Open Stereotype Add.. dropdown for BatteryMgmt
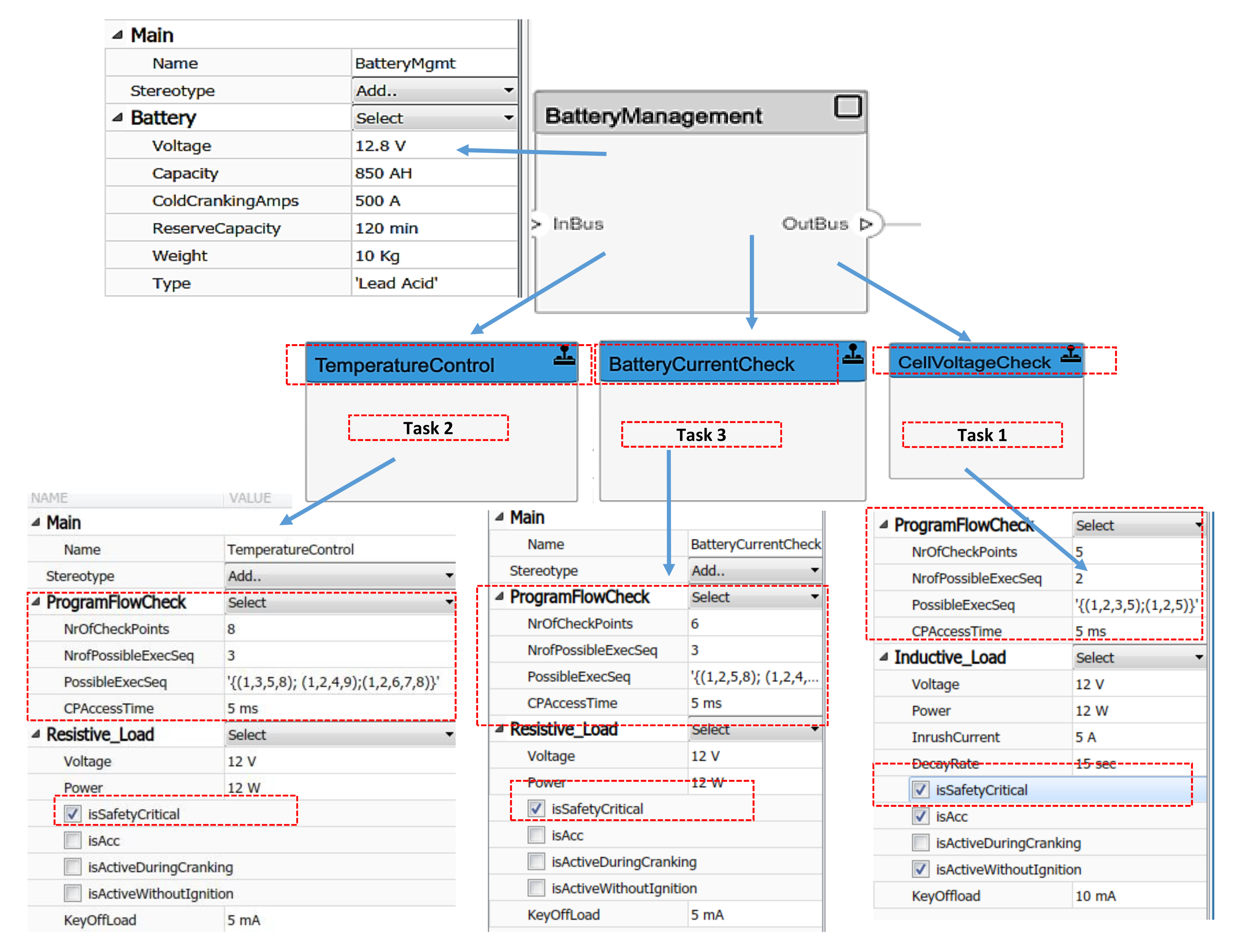The width and height of the screenshot is (1248, 952). [434, 91]
